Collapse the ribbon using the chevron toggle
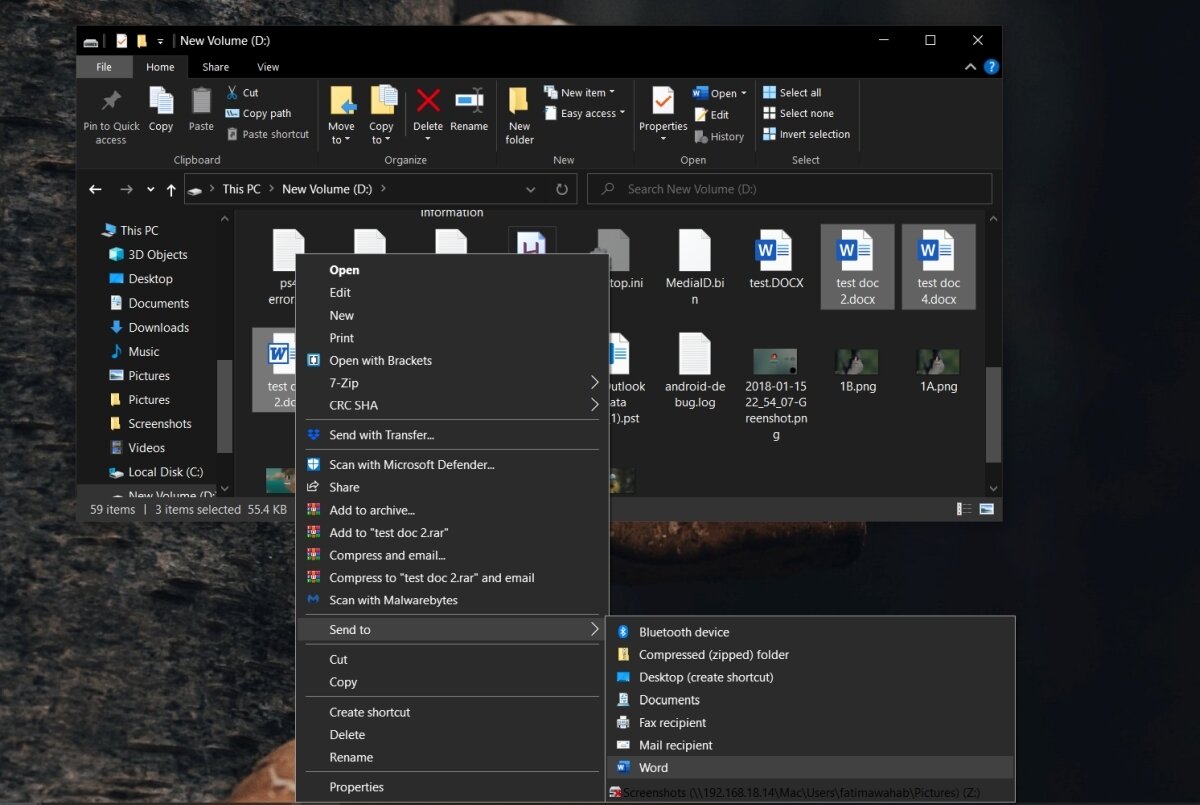Viewport: 1200px width, 805px height. point(968,66)
